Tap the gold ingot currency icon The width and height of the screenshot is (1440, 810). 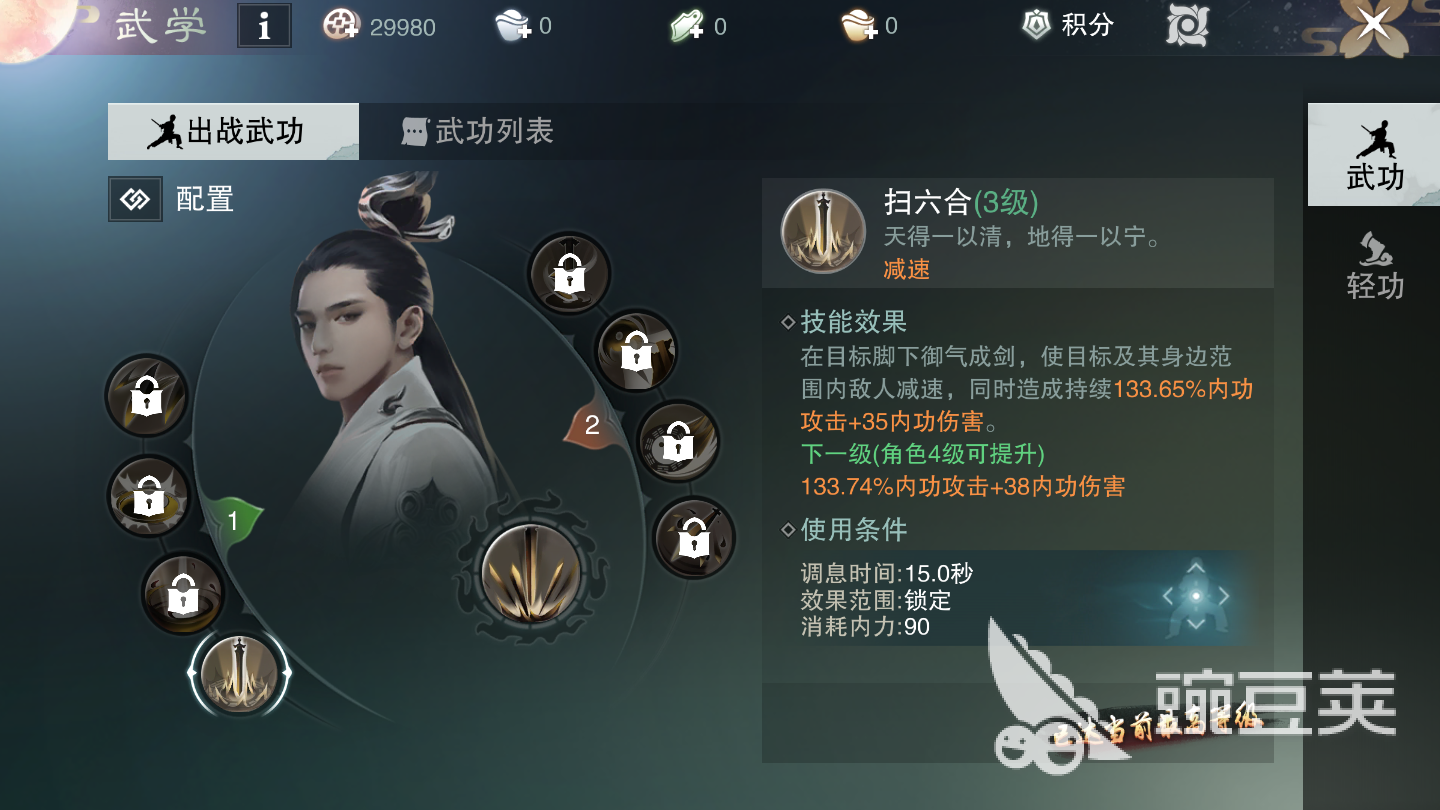(x=859, y=26)
